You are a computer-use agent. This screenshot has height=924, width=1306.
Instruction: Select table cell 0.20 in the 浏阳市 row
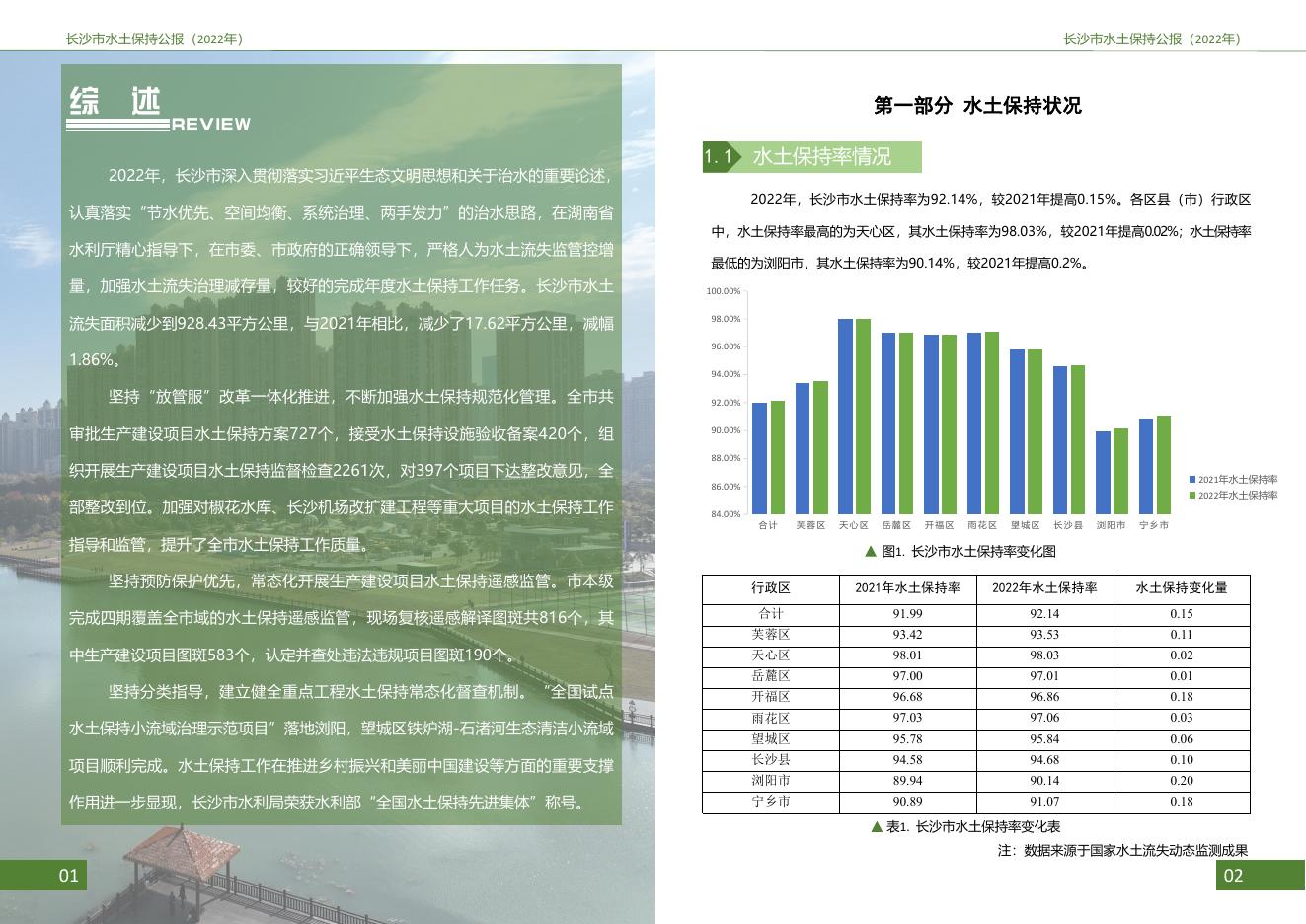(x=1182, y=781)
